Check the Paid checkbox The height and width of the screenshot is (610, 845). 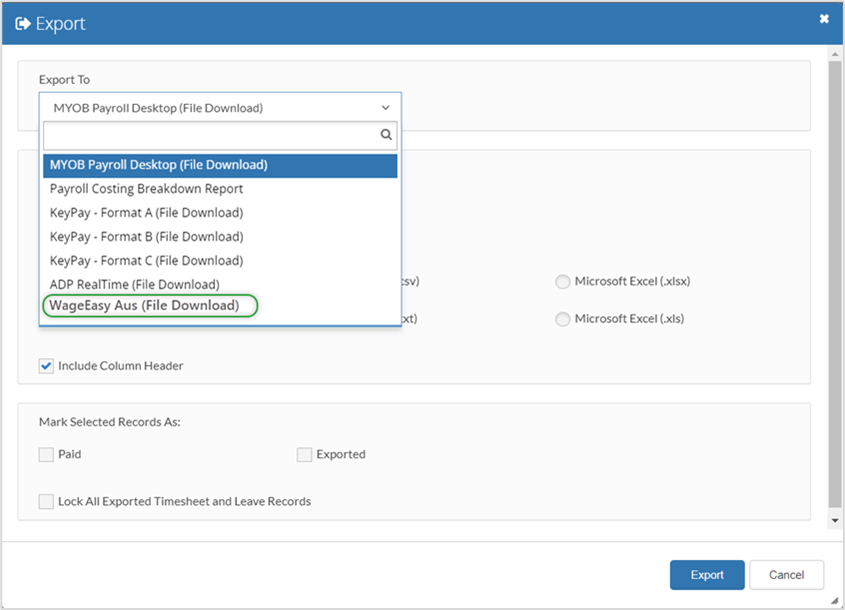pyautogui.click(x=46, y=454)
